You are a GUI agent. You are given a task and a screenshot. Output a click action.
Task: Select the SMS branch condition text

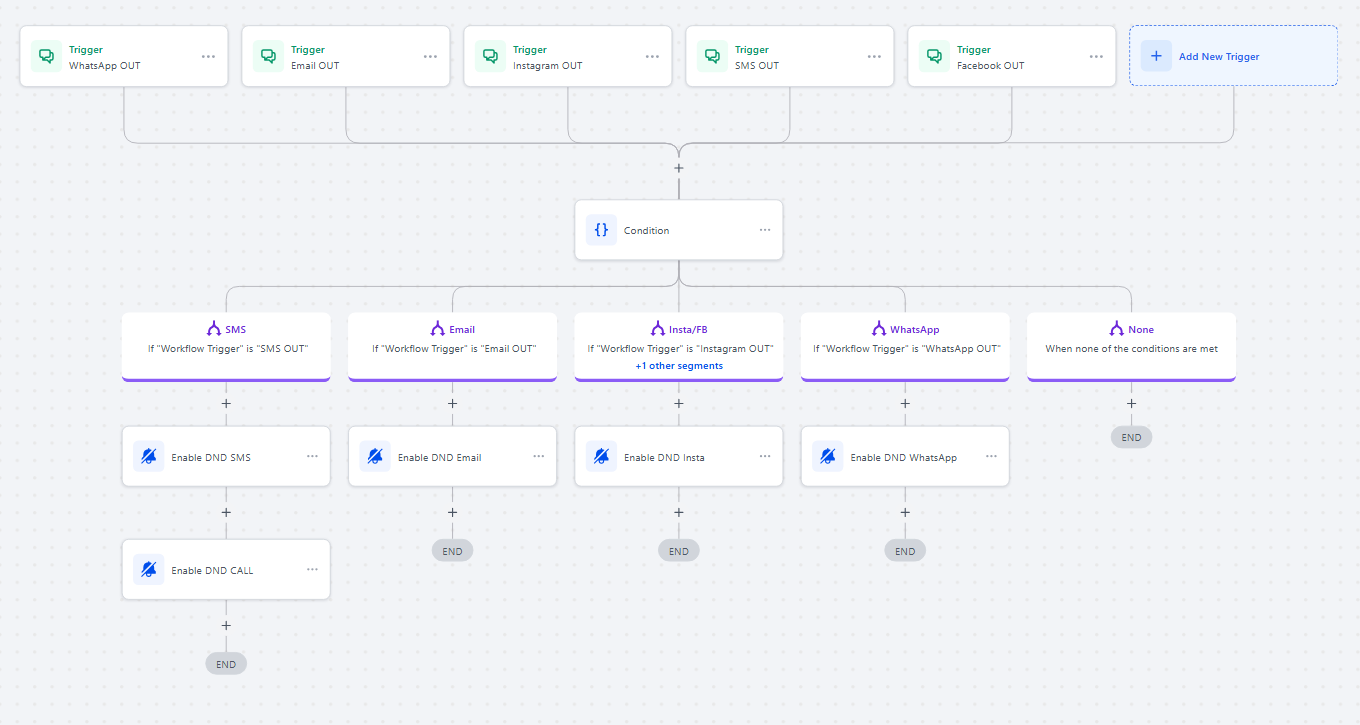click(x=226, y=349)
